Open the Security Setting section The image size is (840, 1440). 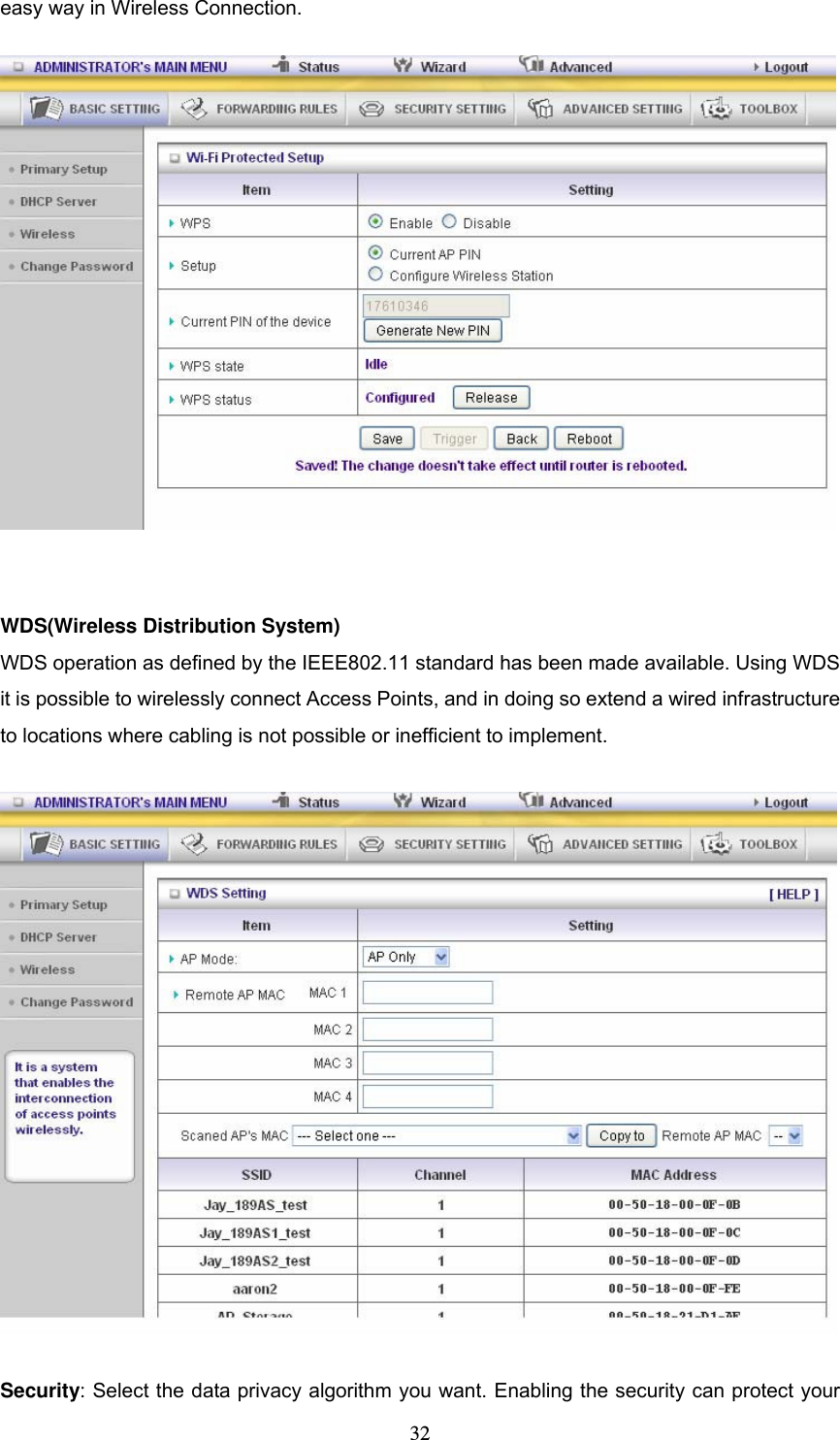431,108
